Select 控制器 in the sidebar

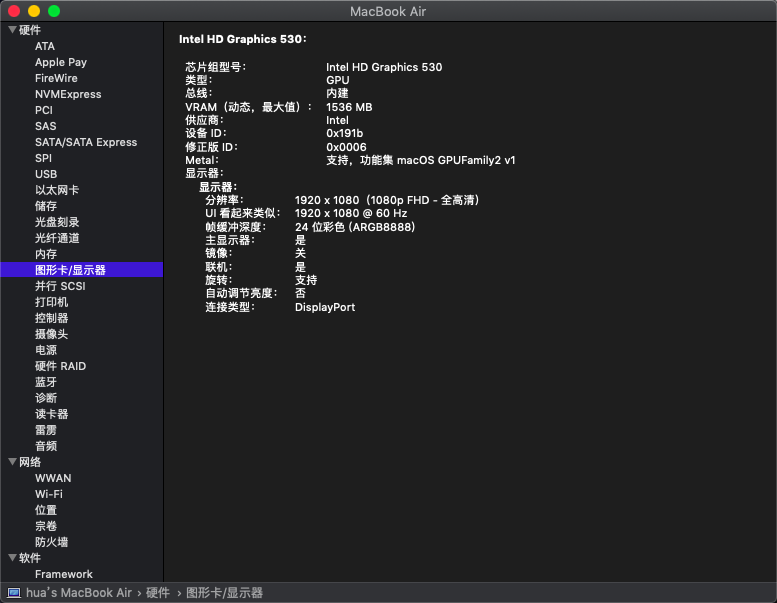52,318
